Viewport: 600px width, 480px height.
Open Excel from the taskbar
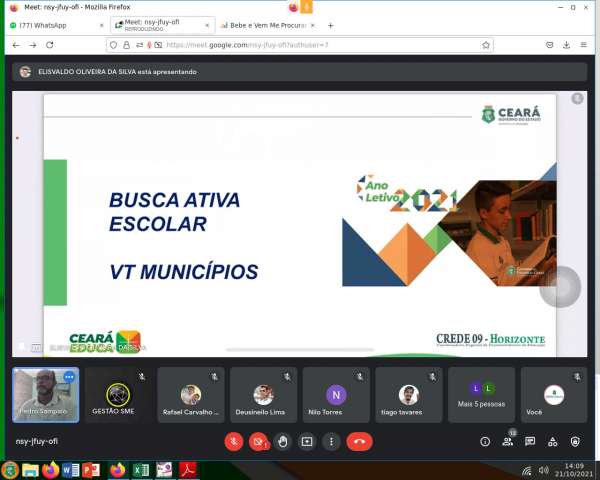pos(141,470)
